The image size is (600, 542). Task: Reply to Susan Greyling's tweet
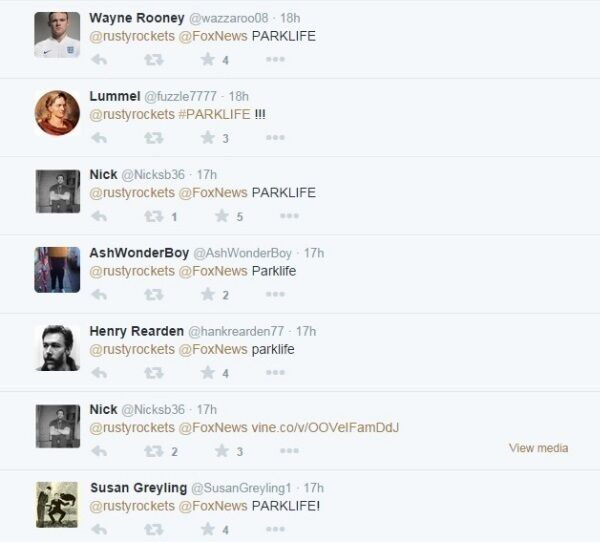tap(99, 530)
